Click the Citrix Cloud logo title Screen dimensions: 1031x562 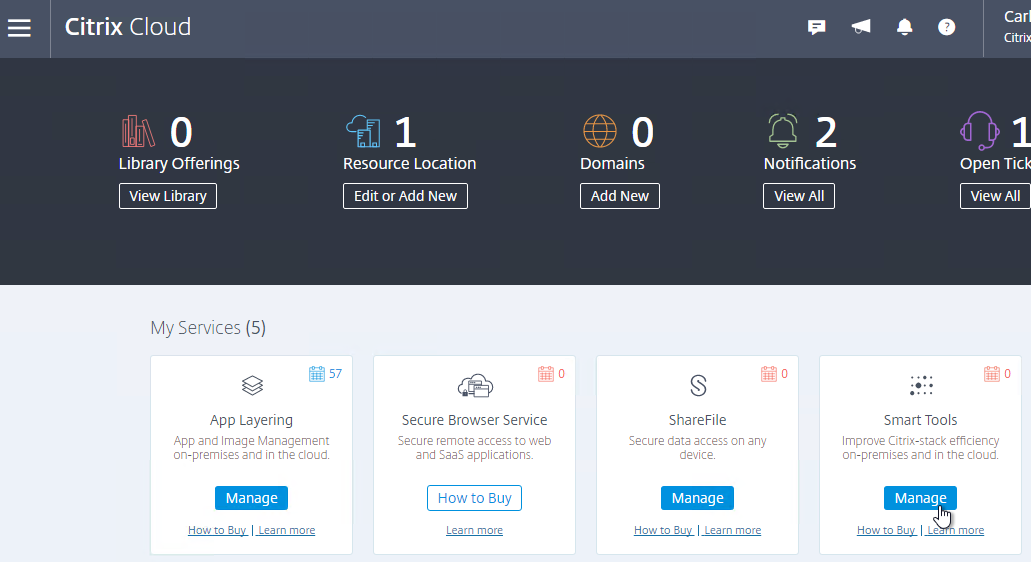click(128, 27)
